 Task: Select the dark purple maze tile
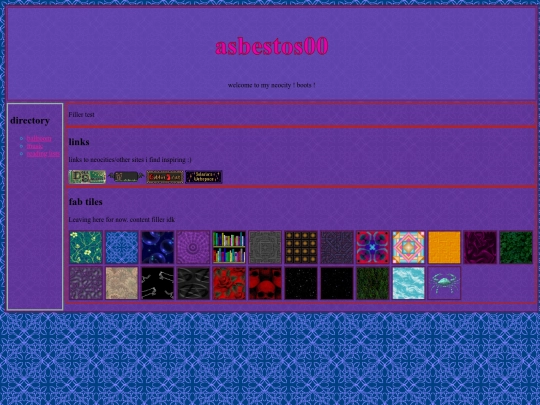(x=337, y=247)
